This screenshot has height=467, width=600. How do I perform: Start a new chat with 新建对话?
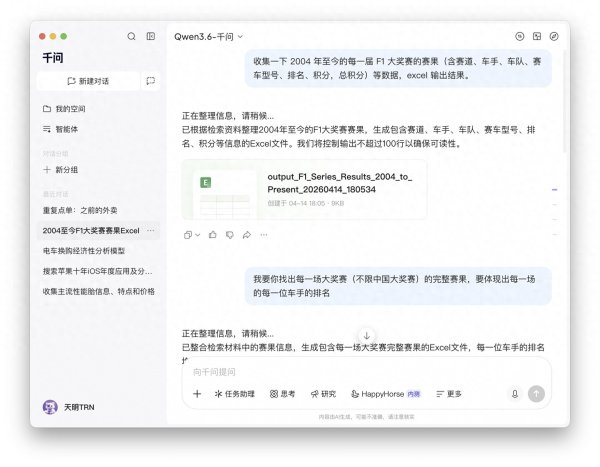[x=88, y=81]
